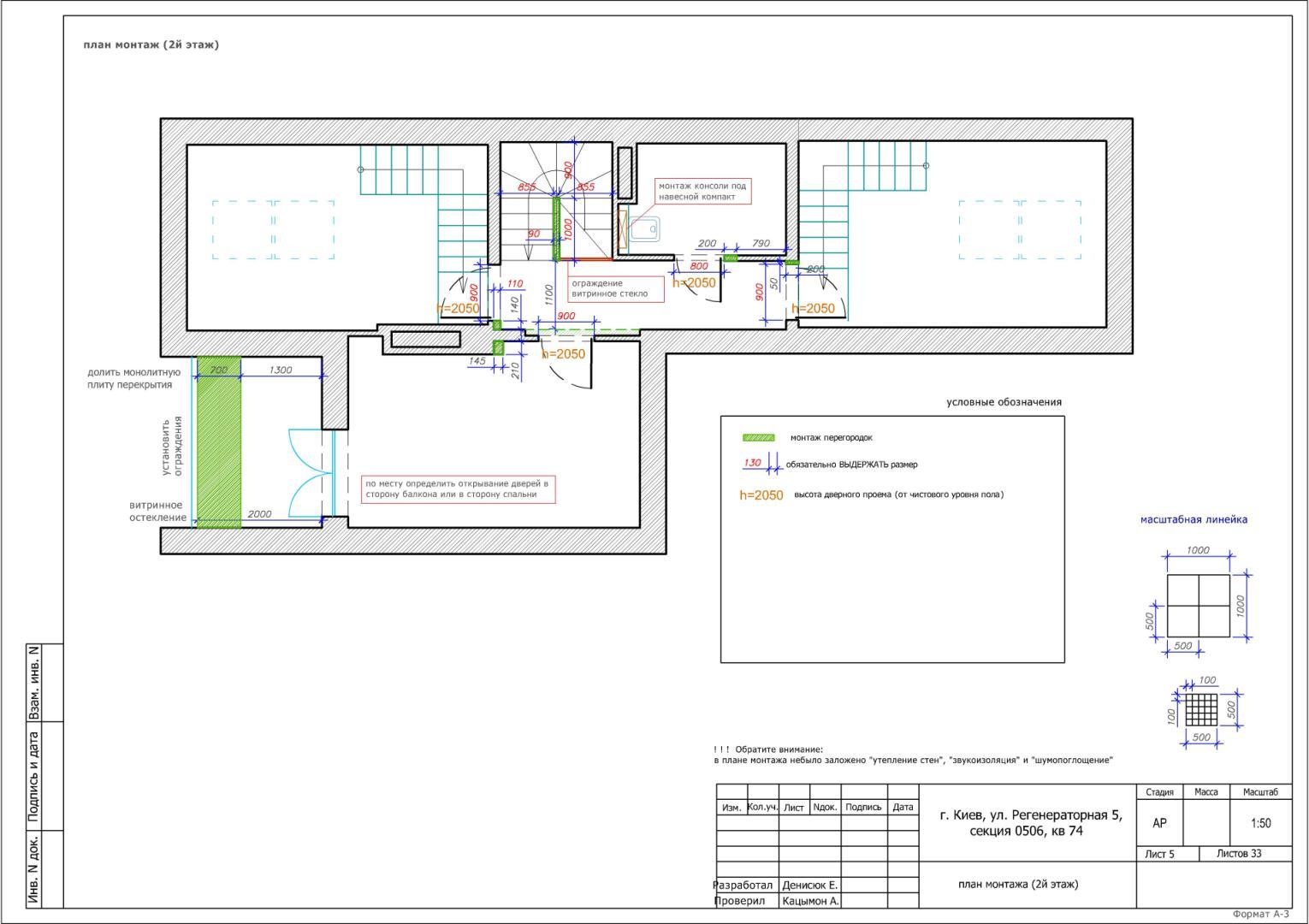Select the "Денисюк Е." developer name cell
This screenshot has width=1309, height=924.
(x=809, y=885)
